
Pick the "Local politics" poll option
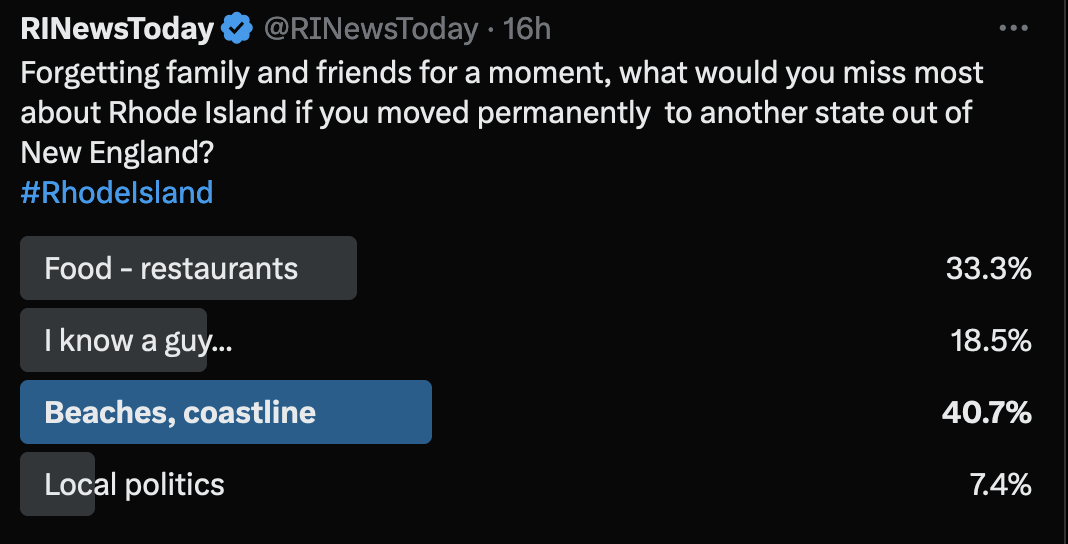(x=134, y=485)
